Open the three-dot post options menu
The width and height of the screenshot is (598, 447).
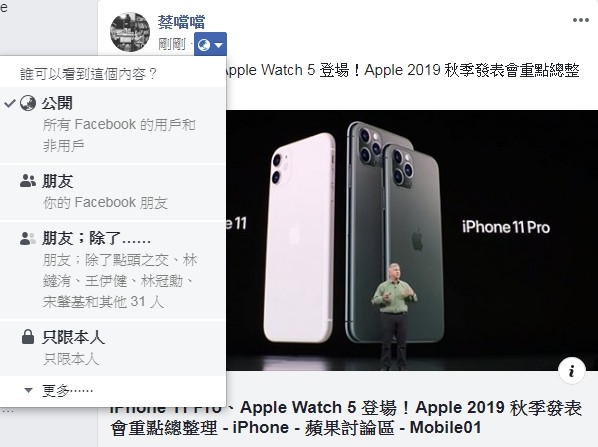click(580, 20)
